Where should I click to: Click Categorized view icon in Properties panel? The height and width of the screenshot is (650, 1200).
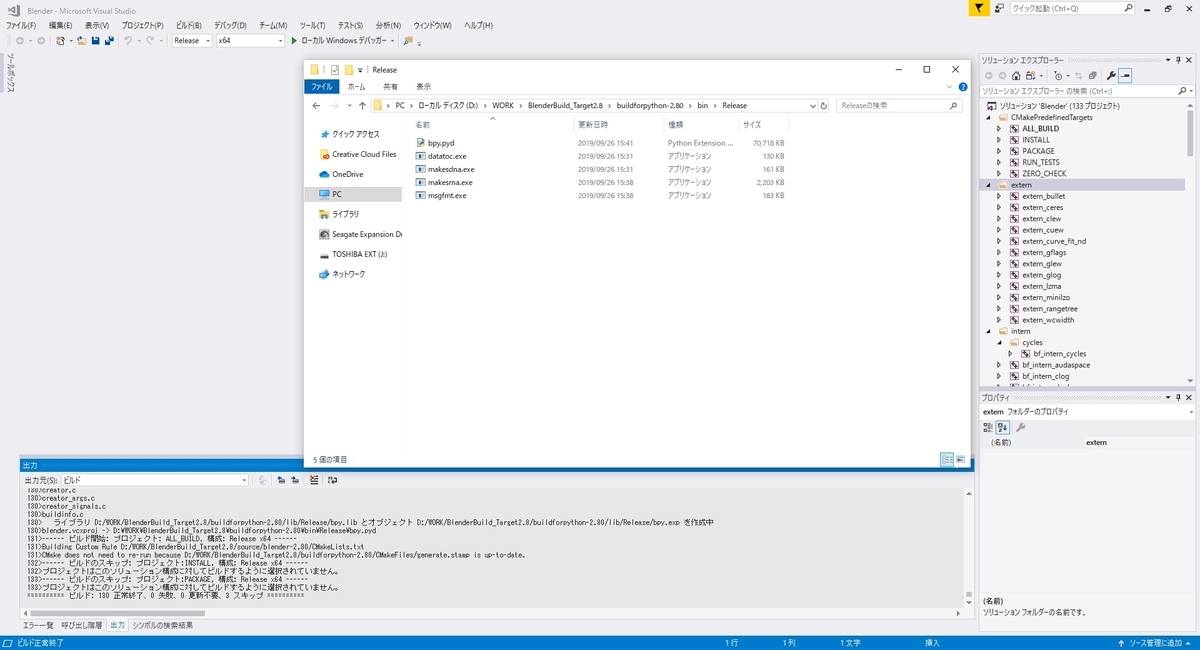coord(988,427)
